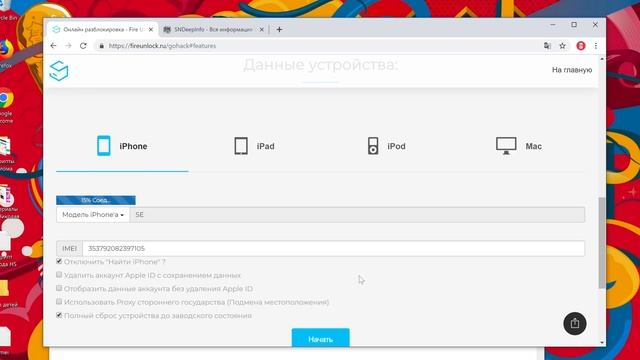640x360 pixels.
Task: Click the page vertical scrollbar thumb
Action: pos(602,243)
